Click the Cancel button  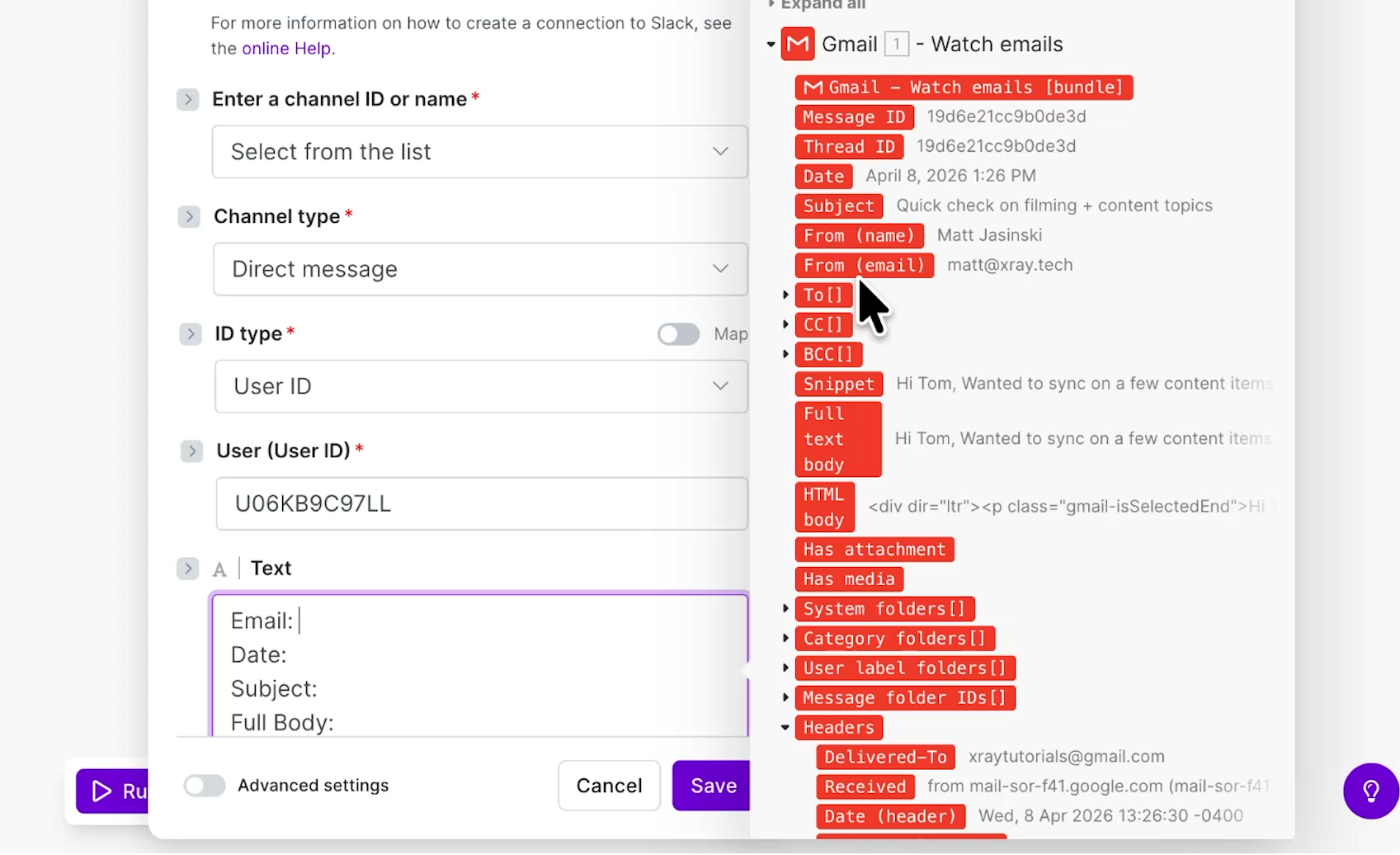[609, 786]
